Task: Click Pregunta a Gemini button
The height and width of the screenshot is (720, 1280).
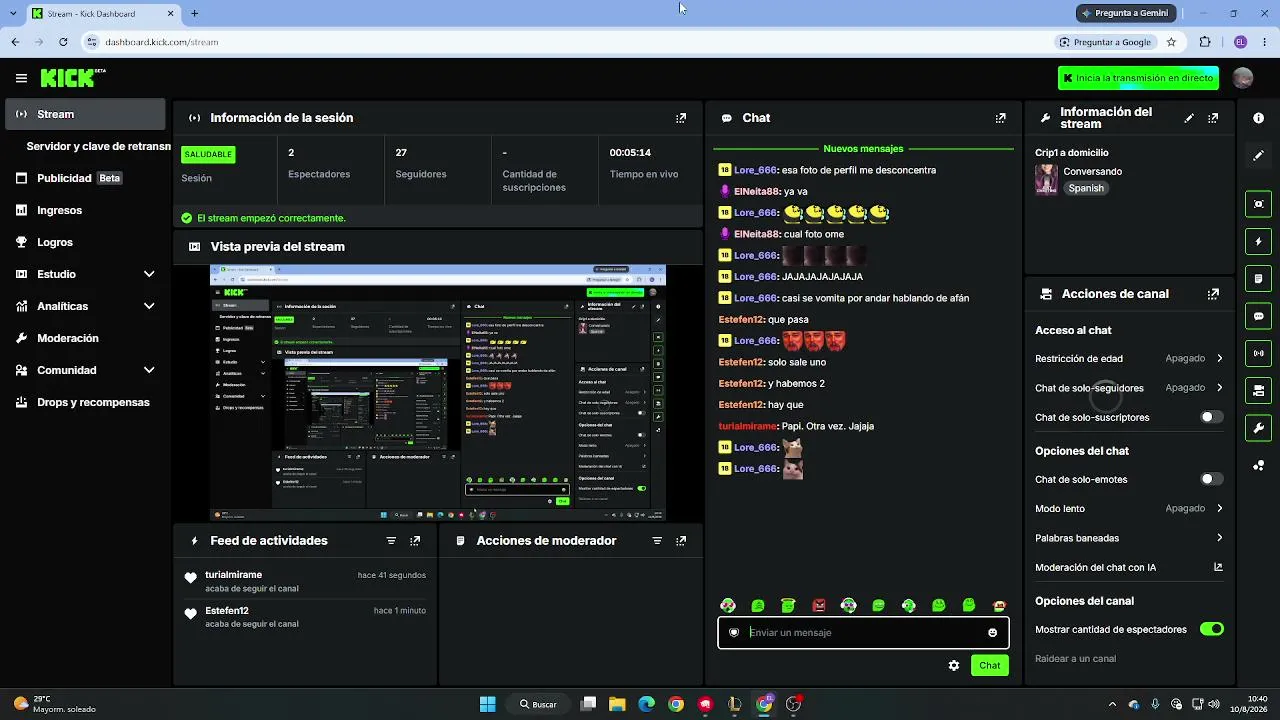Action: [x=1124, y=13]
